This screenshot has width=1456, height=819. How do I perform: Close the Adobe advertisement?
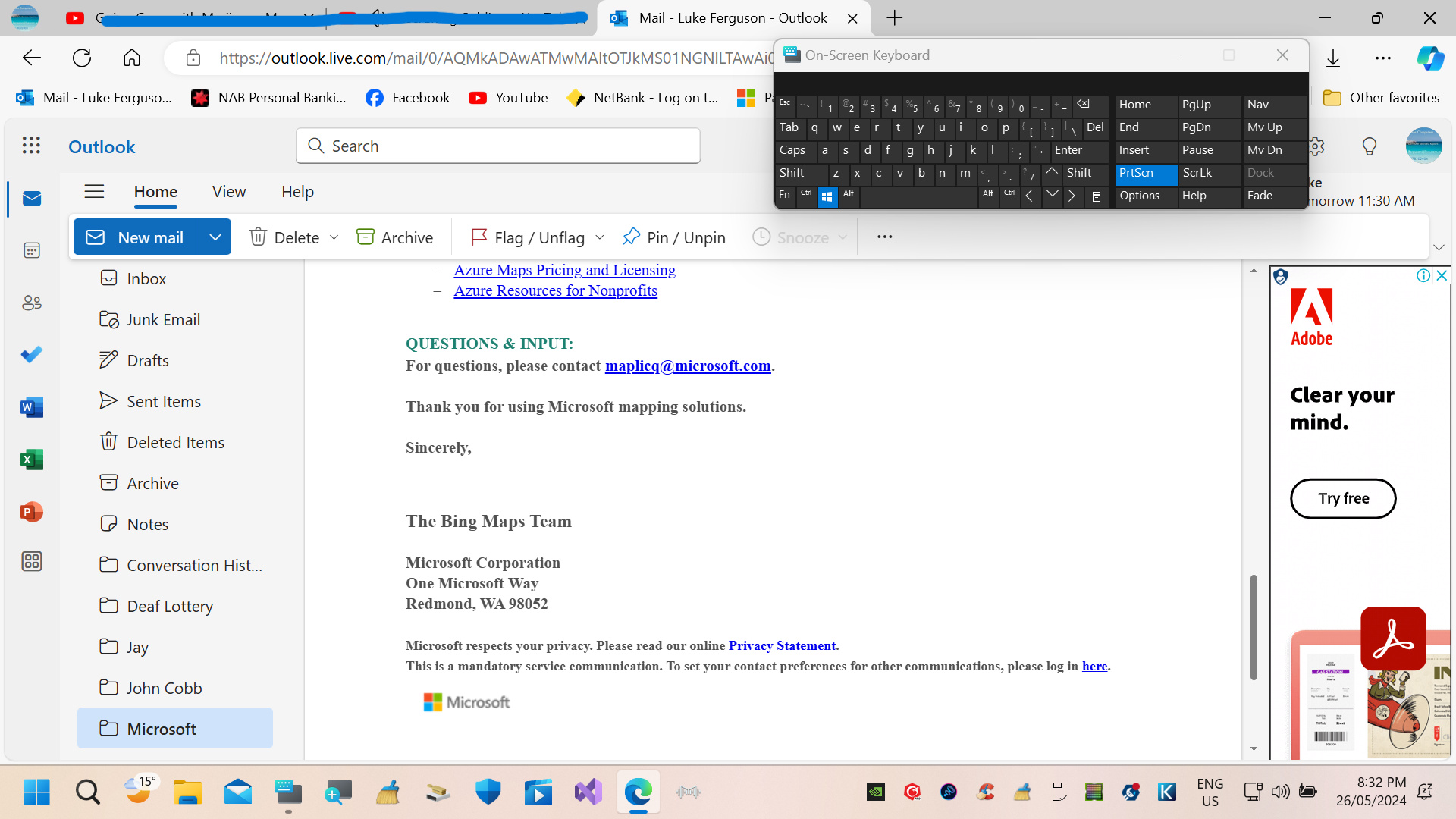pos(1442,275)
